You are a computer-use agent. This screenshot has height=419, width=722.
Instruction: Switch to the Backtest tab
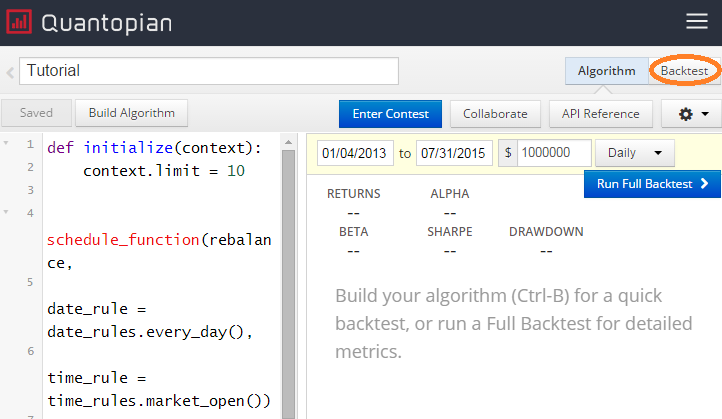[x=684, y=71]
